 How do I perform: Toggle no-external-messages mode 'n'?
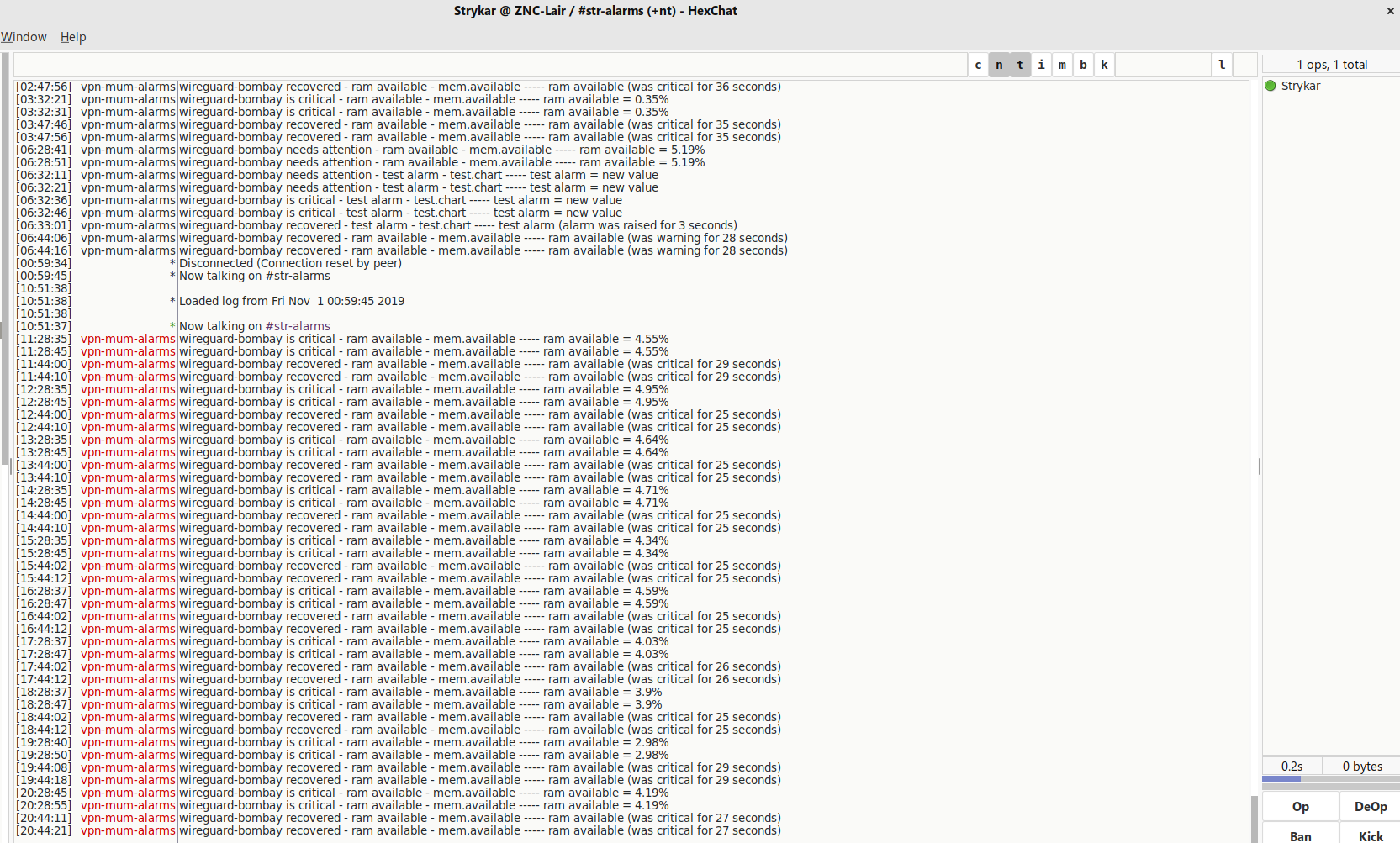coord(999,65)
